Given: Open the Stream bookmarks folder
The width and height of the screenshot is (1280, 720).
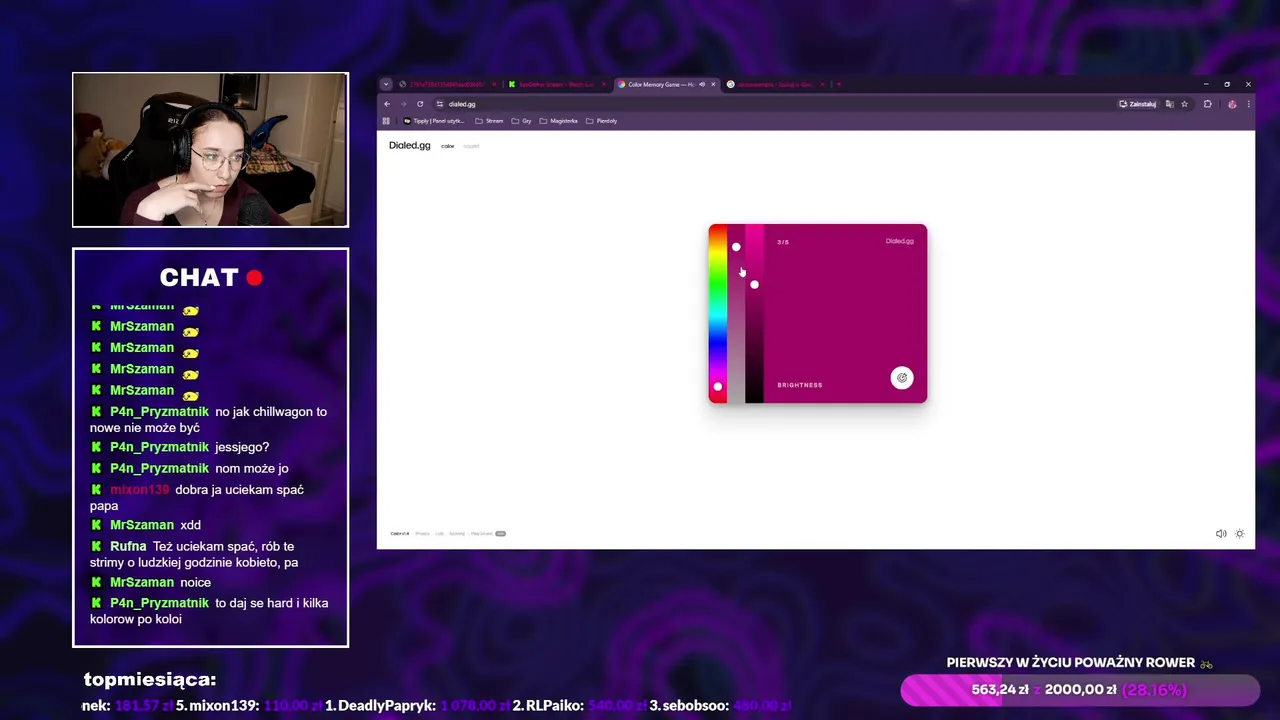Looking at the screenshot, I should pos(489,121).
